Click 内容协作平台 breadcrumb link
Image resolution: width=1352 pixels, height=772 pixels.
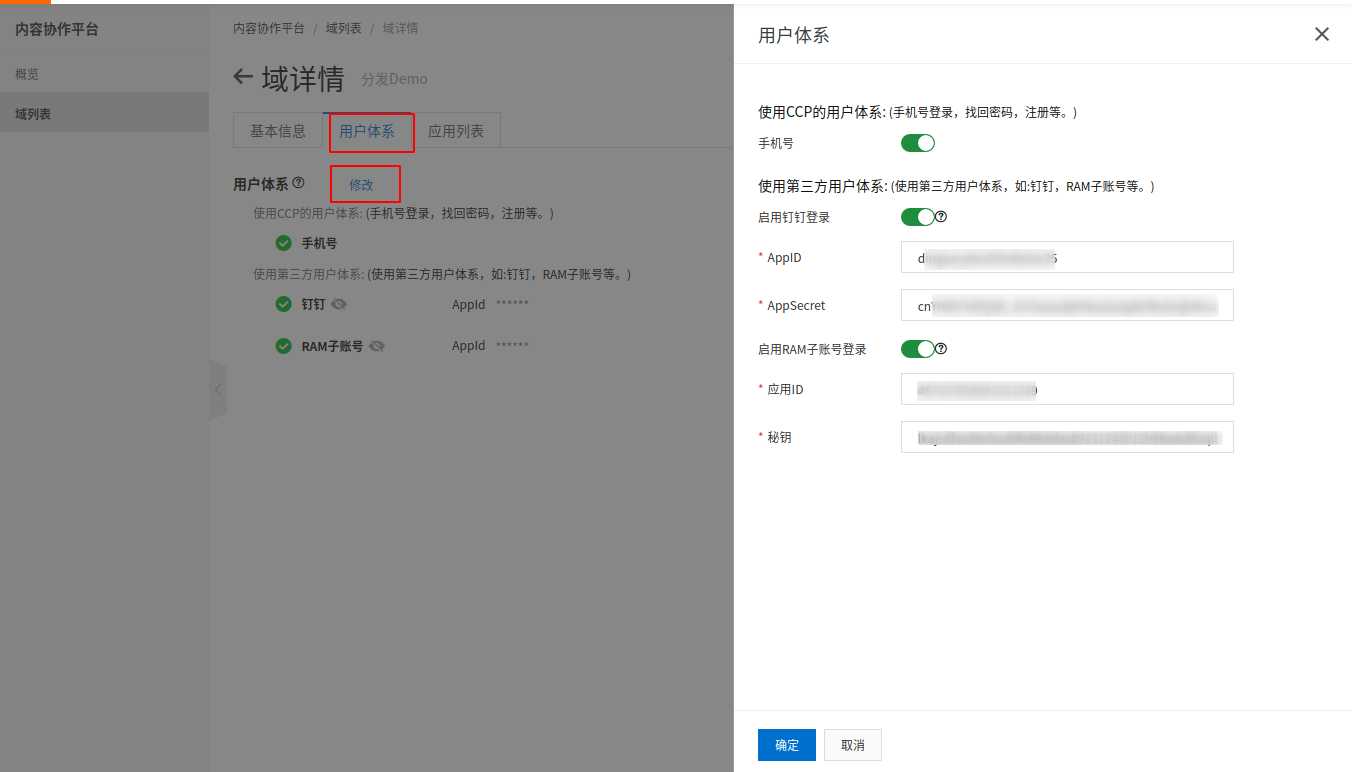tap(269, 28)
